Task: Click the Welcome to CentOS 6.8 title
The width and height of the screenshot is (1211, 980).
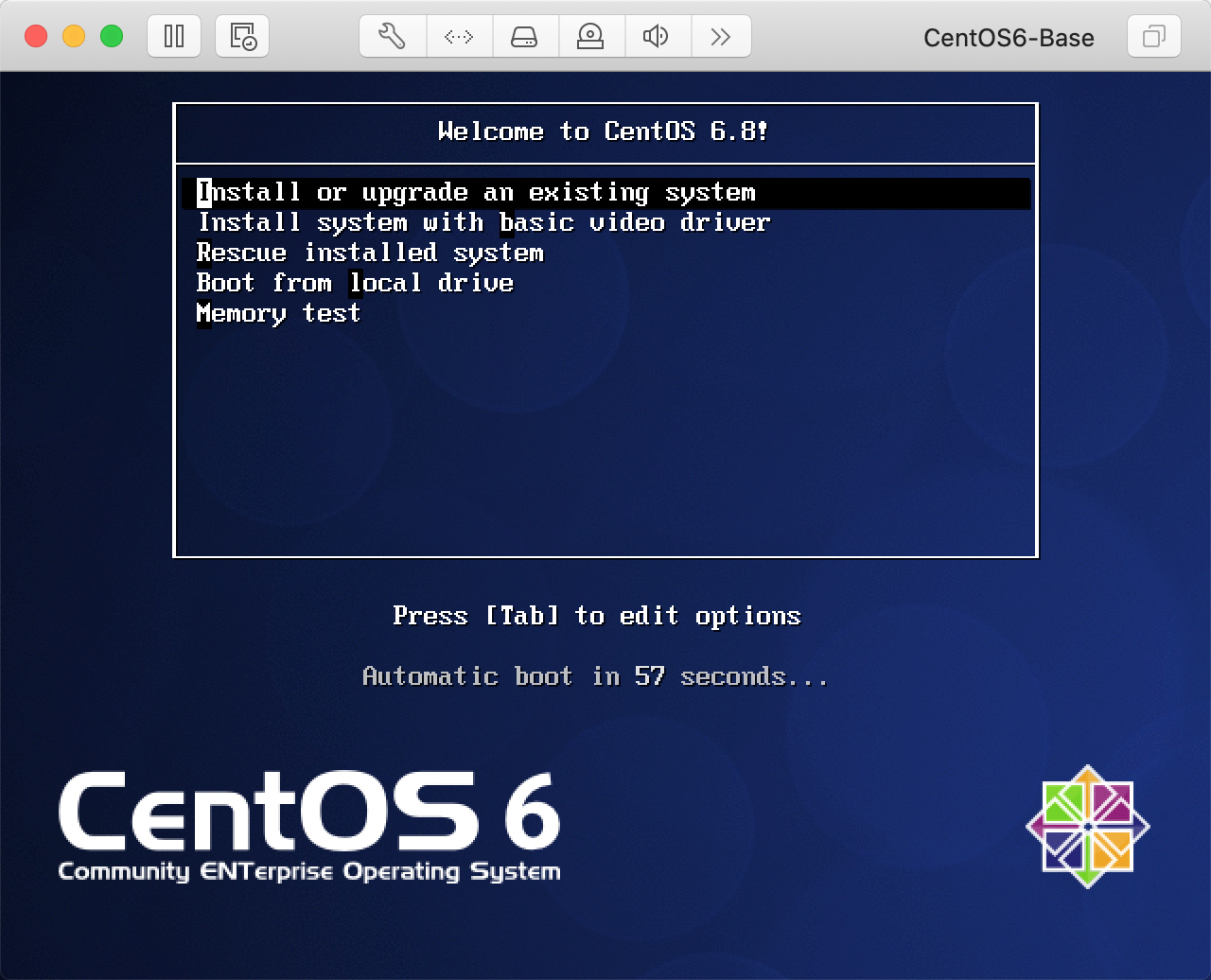Action: (604, 131)
